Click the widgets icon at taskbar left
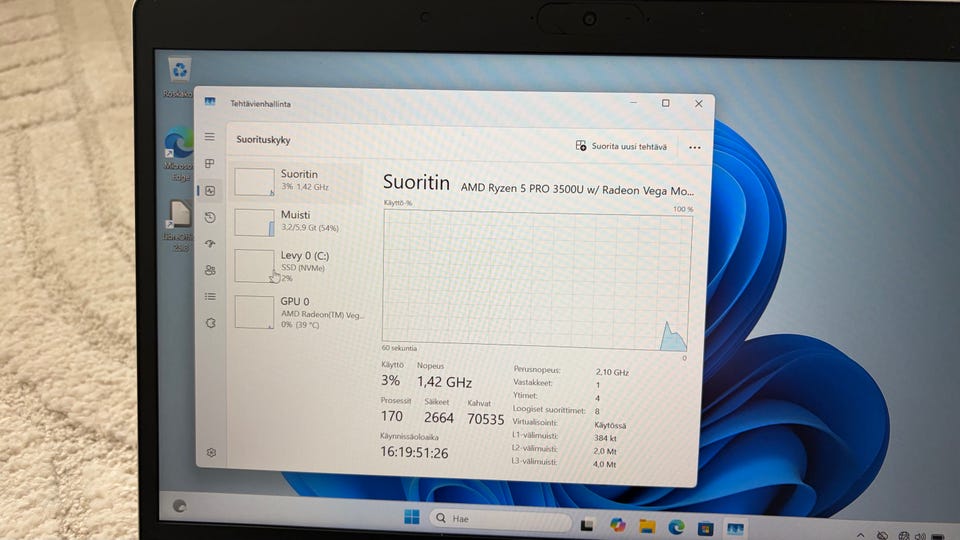This screenshot has height=540, width=960. click(x=179, y=506)
